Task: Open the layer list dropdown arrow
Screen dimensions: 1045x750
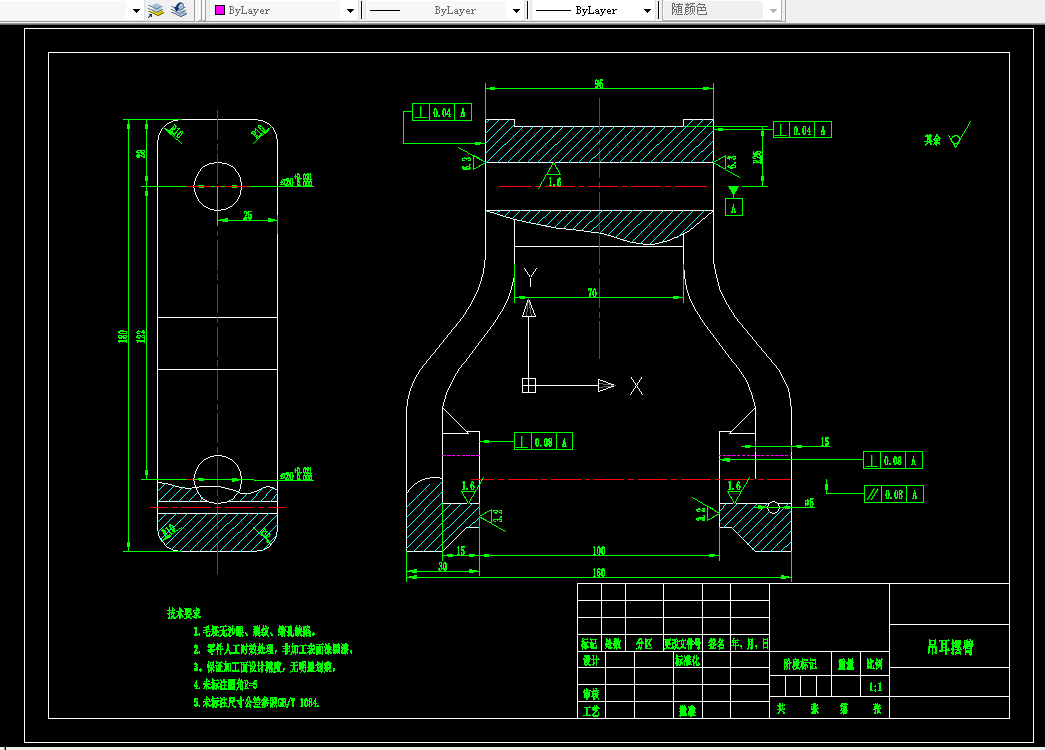Action: pos(136,11)
